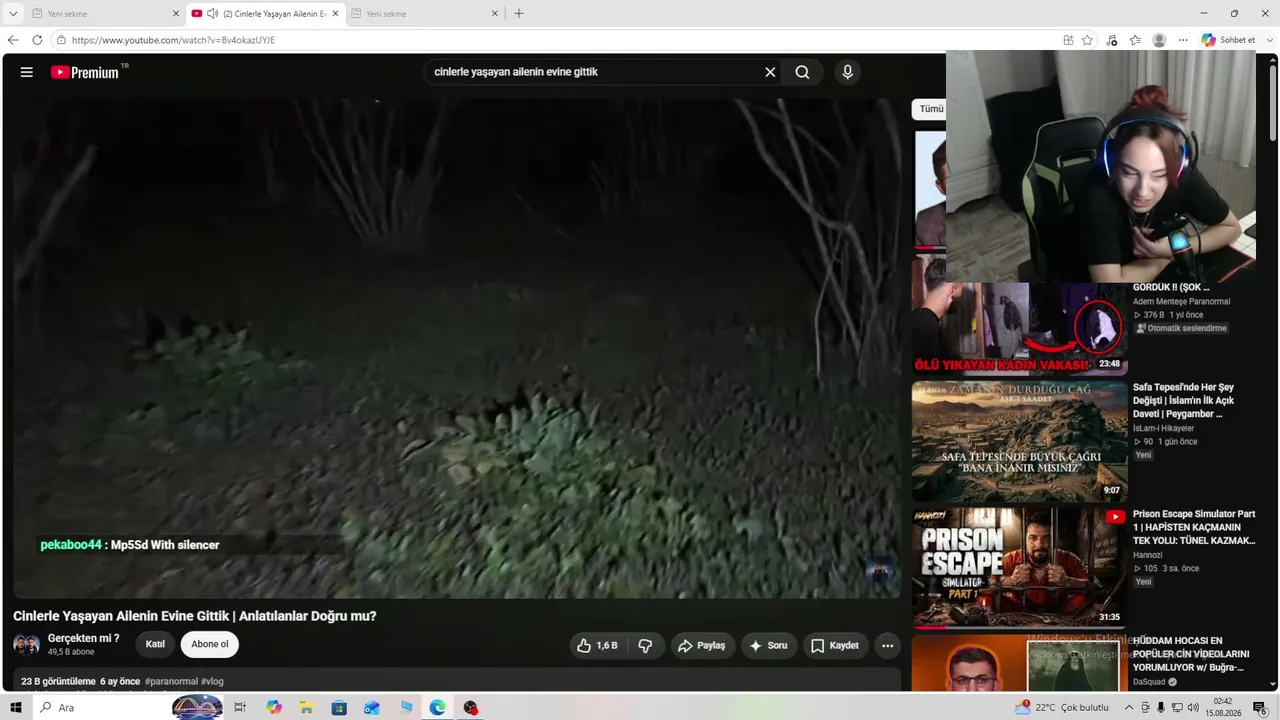Viewport: 1280px width, 720px height.
Task: Share the video via Paylaş
Action: click(x=702, y=646)
